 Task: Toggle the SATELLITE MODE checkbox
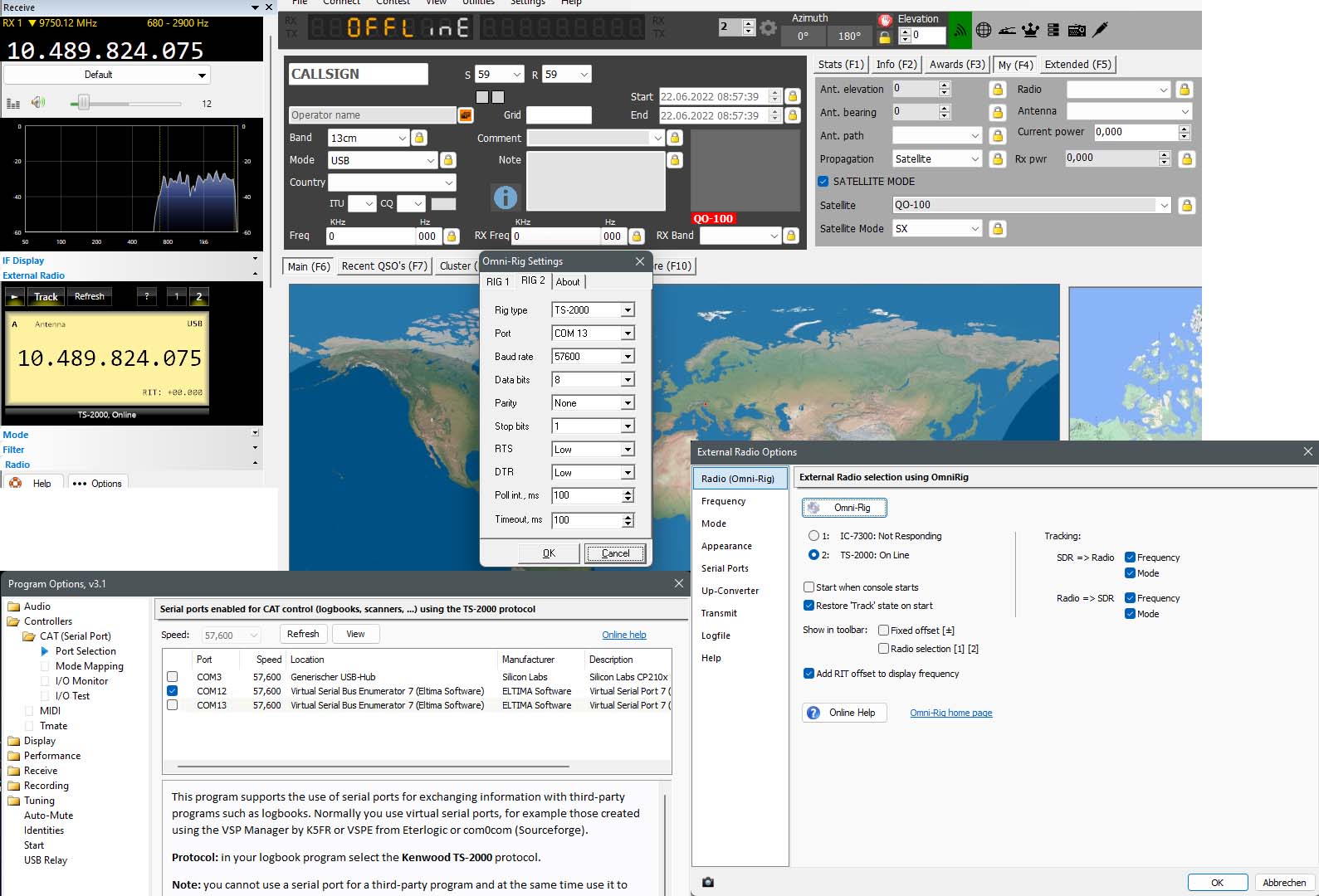tap(823, 182)
